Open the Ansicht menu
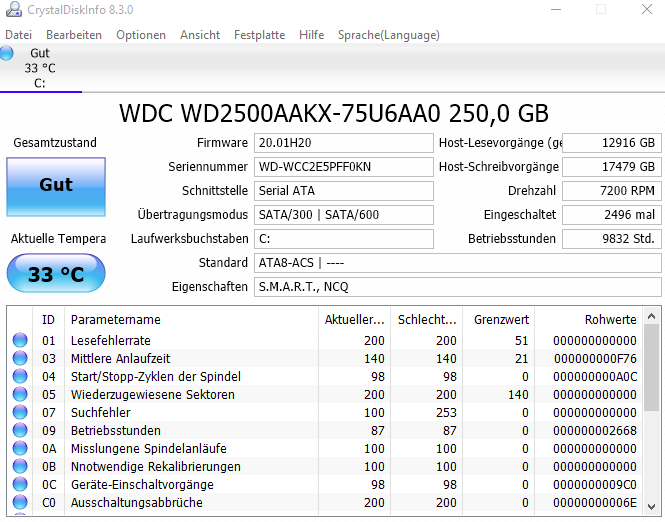665x522 pixels. pyautogui.click(x=200, y=35)
